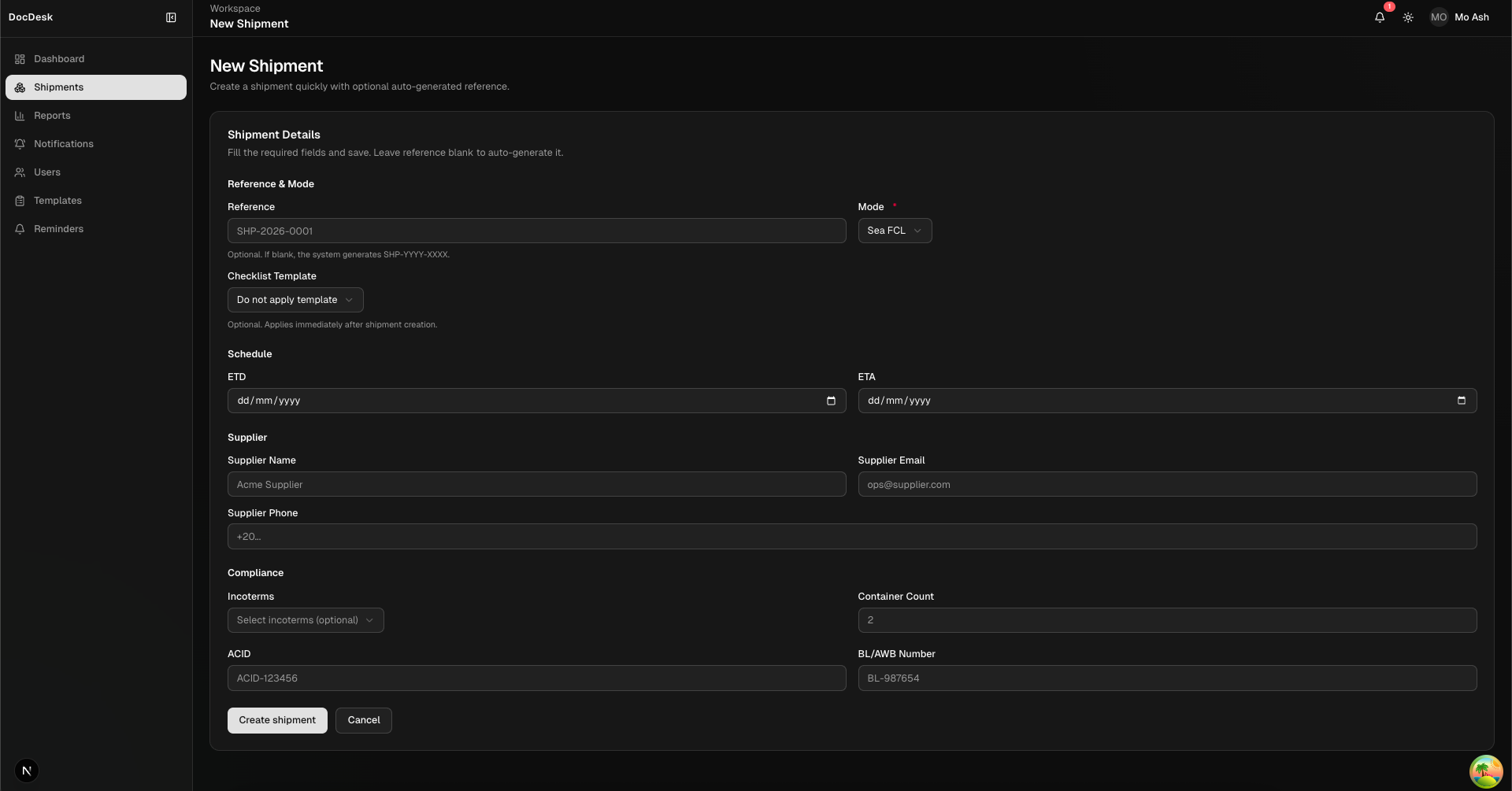Open notifications bell in top bar
The width and height of the screenshot is (1512, 791).
(x=1380, y=17)
